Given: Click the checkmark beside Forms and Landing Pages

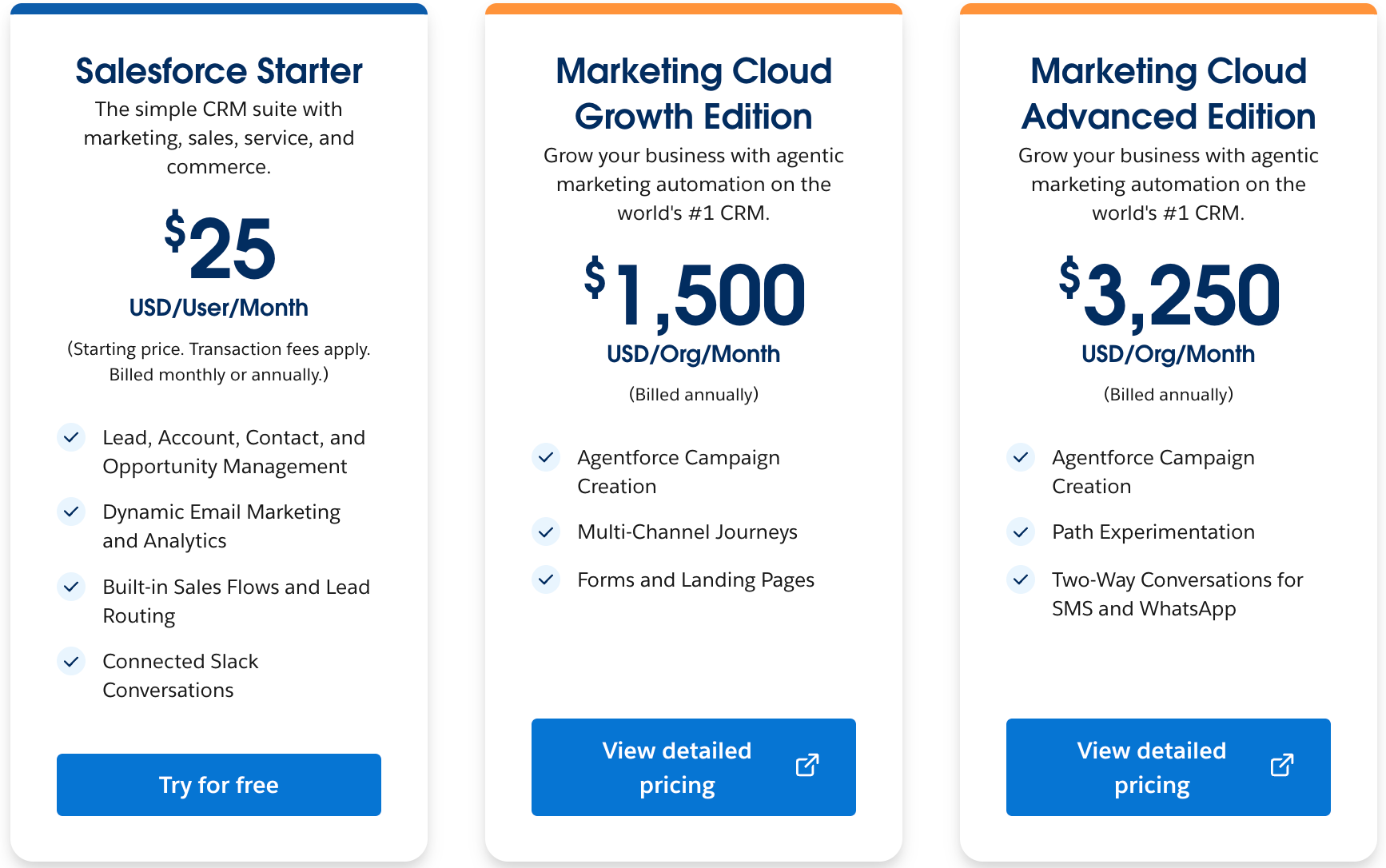Looking at the screenshot, I should [x=546, y=579].
